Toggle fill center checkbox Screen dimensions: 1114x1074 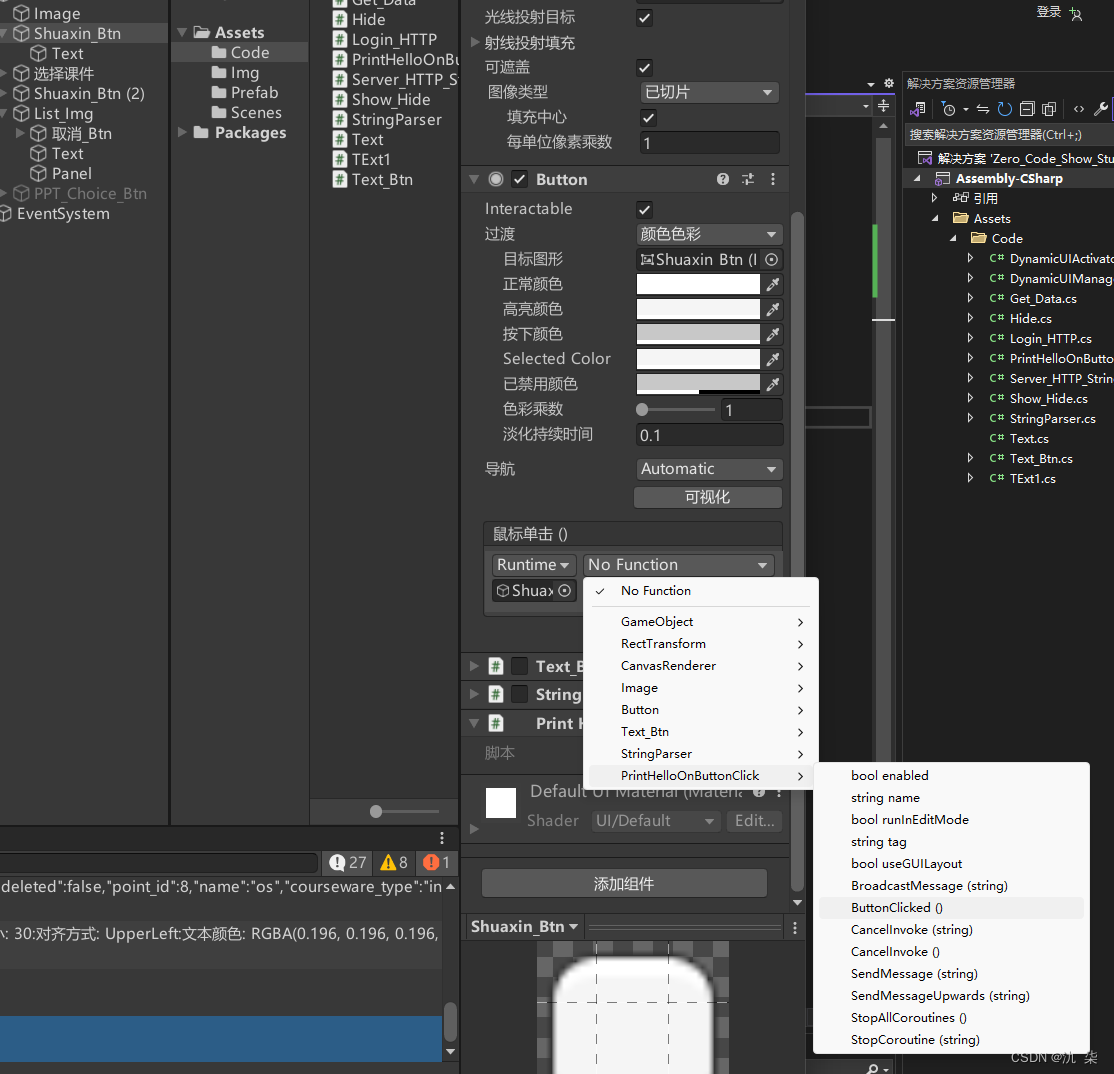click(x=648, y=117)
